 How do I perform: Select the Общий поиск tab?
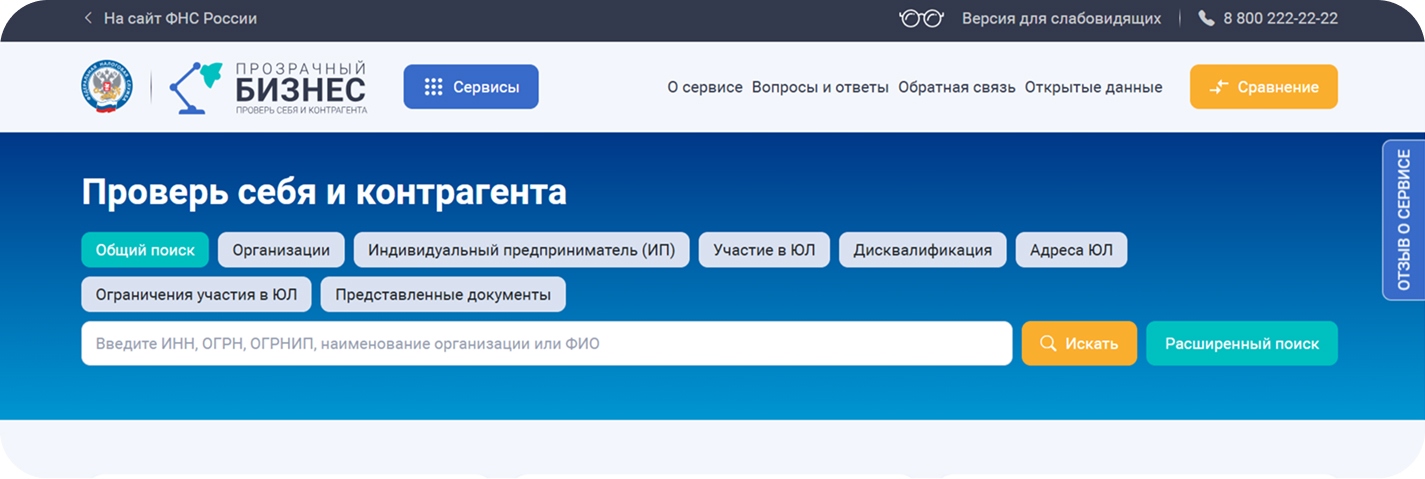[145, 250]
